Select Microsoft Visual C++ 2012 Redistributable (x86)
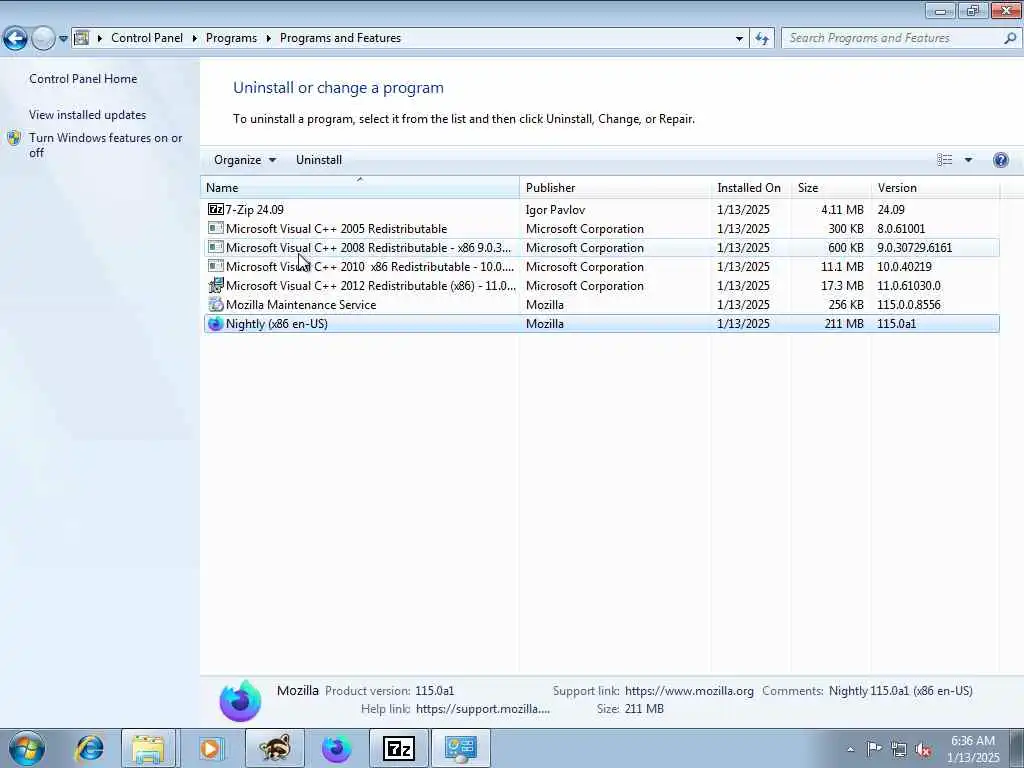The image size is (1024, 768). coord(601,285)
